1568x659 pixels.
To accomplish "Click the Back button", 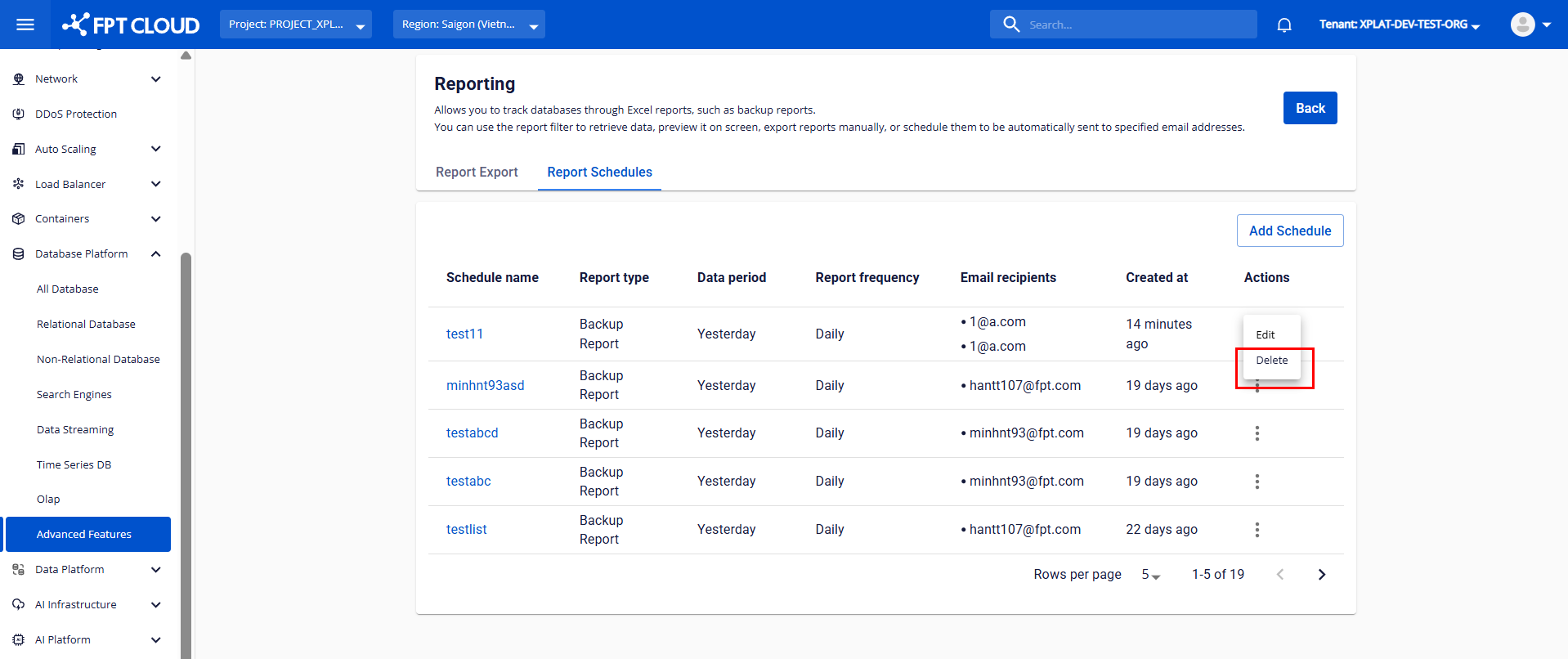I will [x=1310, y=108].
